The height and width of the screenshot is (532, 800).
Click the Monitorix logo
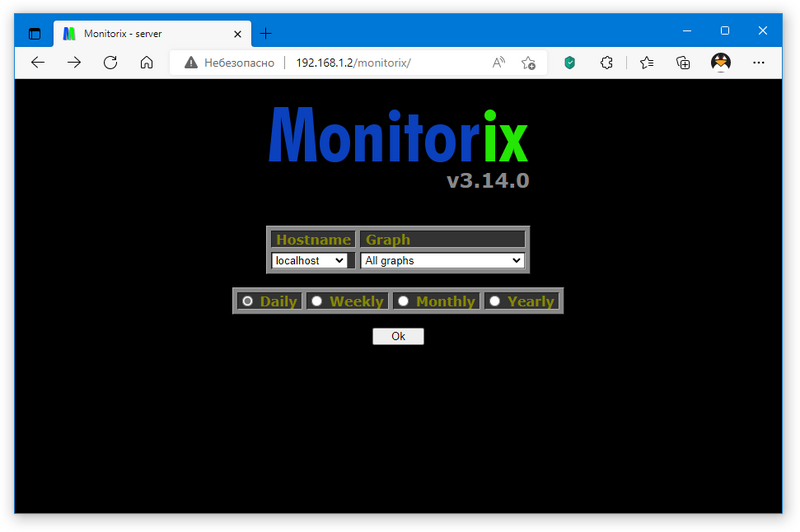point(398,135)
